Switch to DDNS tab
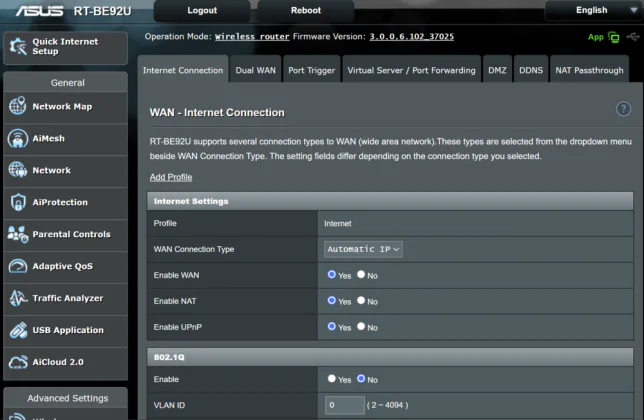Screen dimensions: 644x420 (x=531, y=70)
